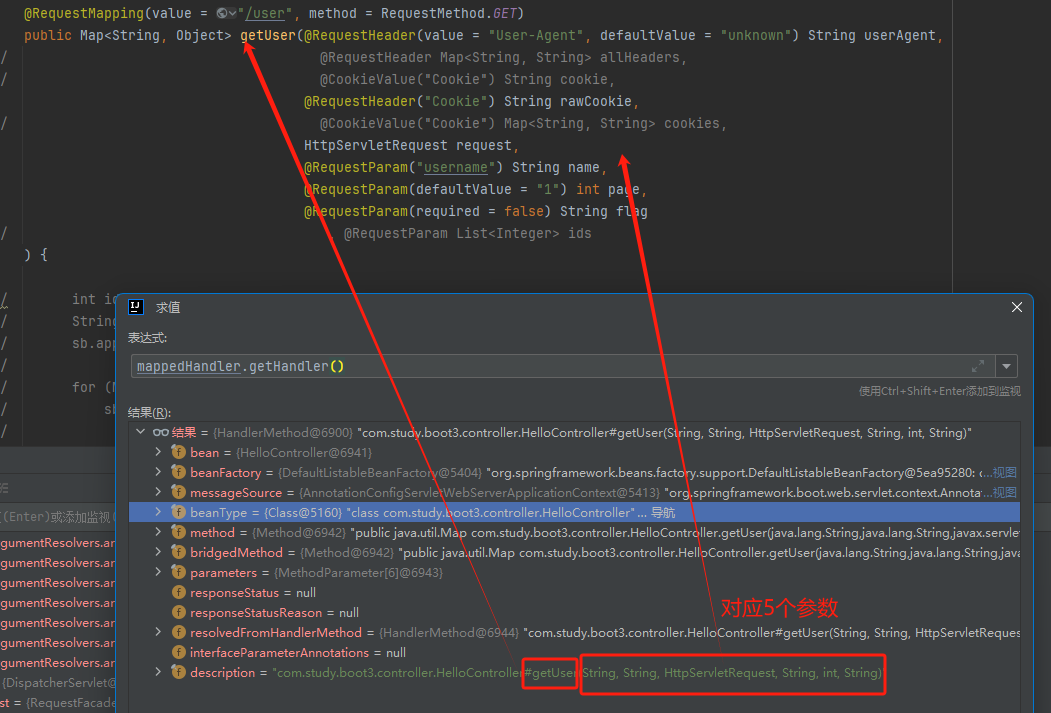Expand the expression editor with the expand icon
Screen dimensions: 1051x713
[x=978, y=367]
